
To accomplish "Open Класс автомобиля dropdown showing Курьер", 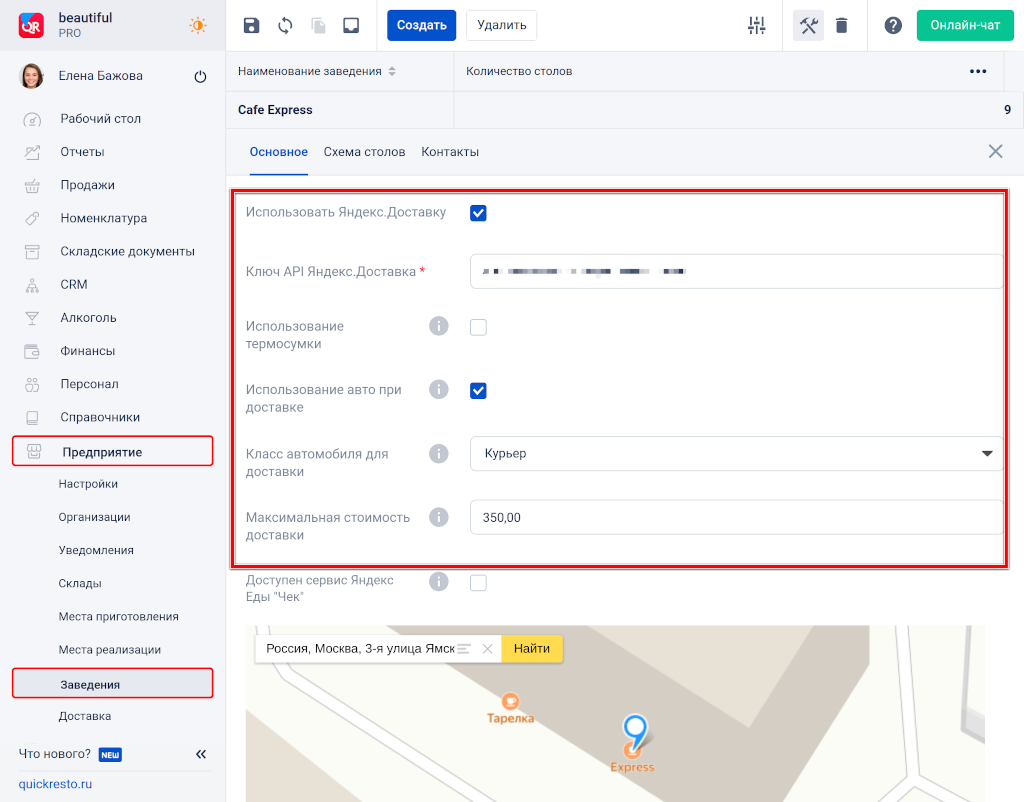I will tap(737, 453).
